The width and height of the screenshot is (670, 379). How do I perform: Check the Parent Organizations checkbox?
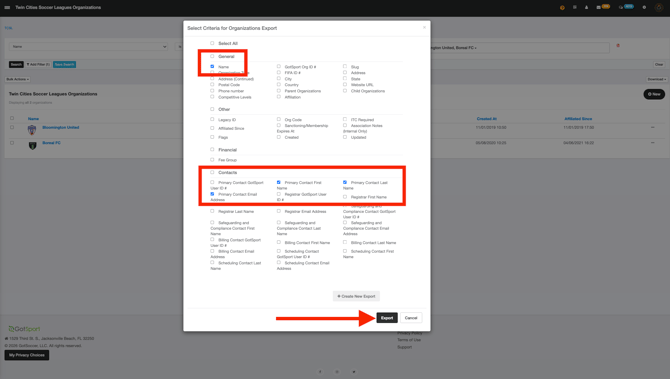[x=279, y=91]
